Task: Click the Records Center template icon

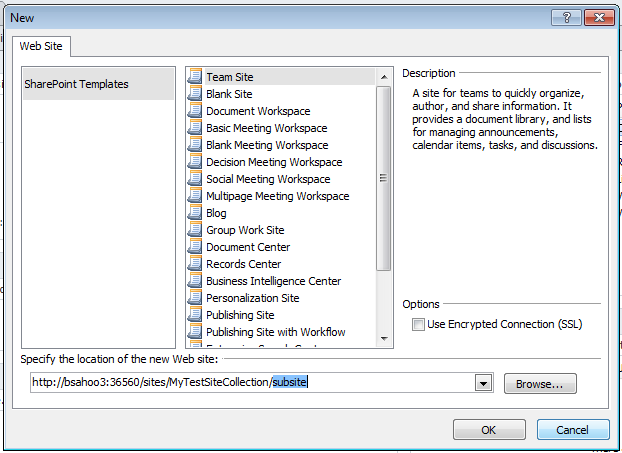Action: click(195, 264)
